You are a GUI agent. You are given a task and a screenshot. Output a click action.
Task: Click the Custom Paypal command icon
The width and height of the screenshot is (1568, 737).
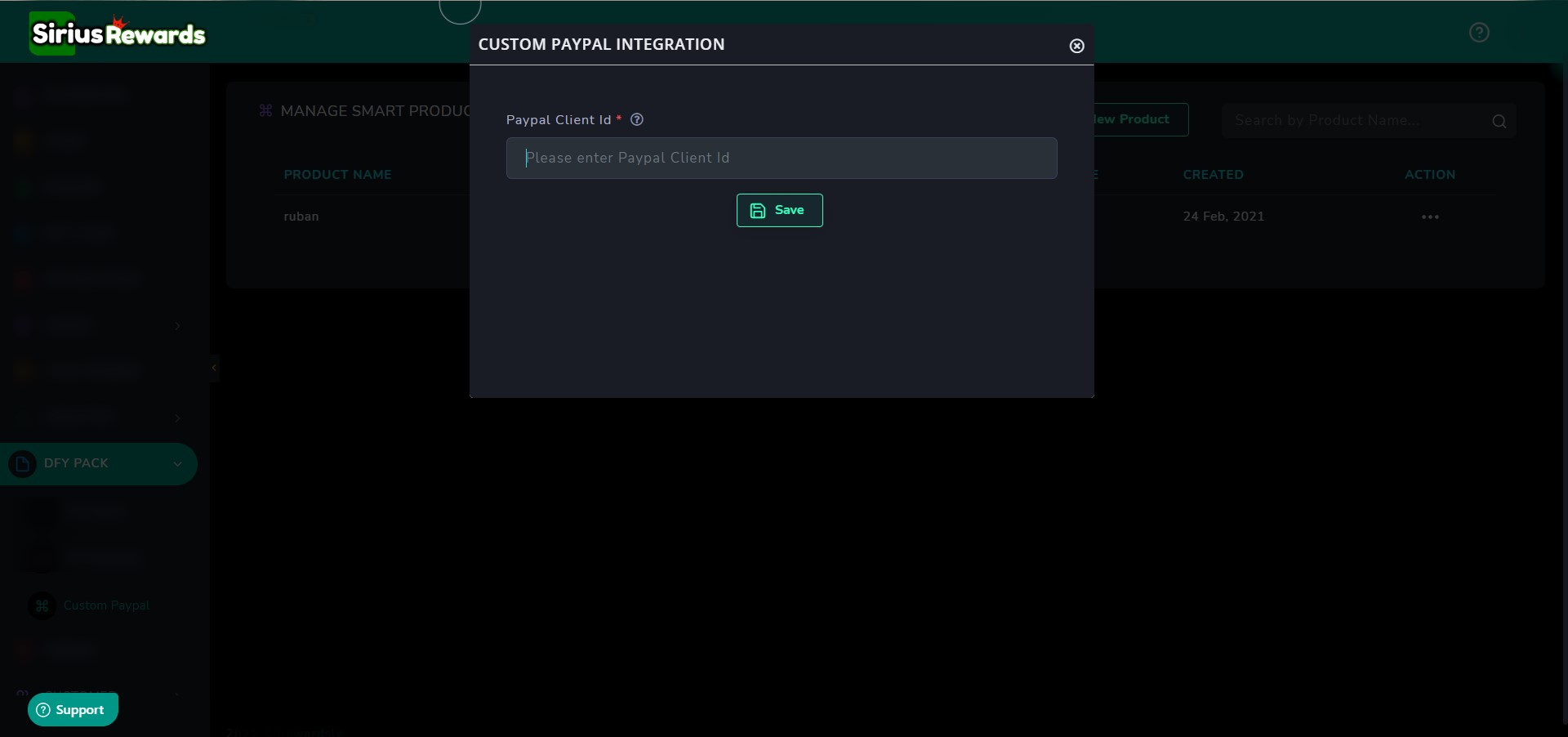click(x=42, y=605)
